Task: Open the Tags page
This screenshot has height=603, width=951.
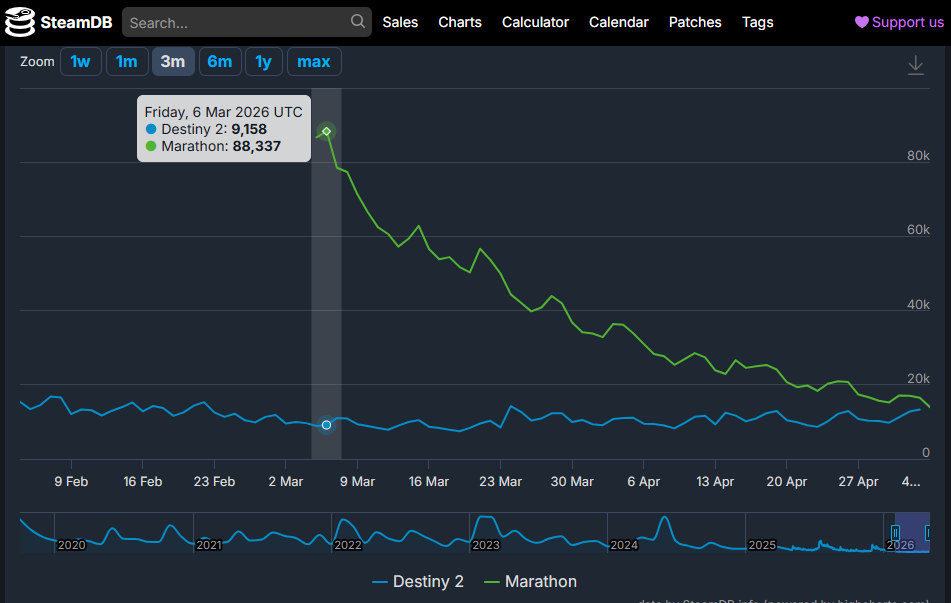Action: click(758, 22)
